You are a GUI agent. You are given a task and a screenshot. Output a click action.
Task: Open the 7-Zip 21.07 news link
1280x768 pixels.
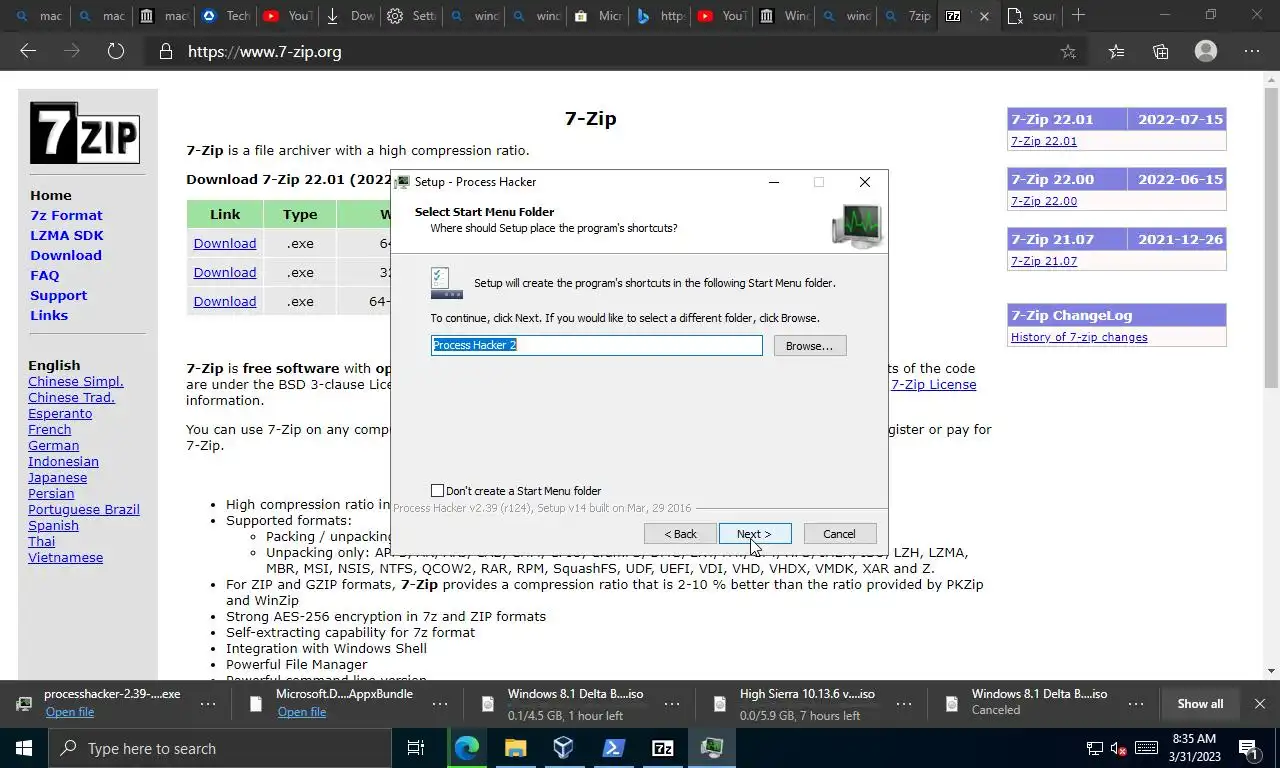[1044, 261]
